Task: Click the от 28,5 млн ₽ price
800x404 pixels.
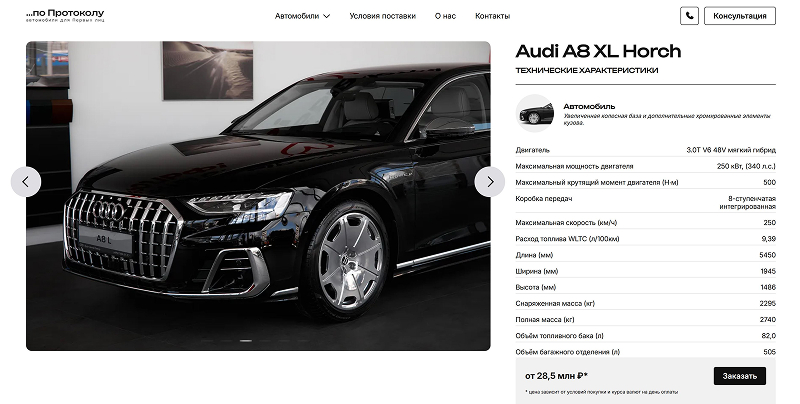Action: point(556,376)
